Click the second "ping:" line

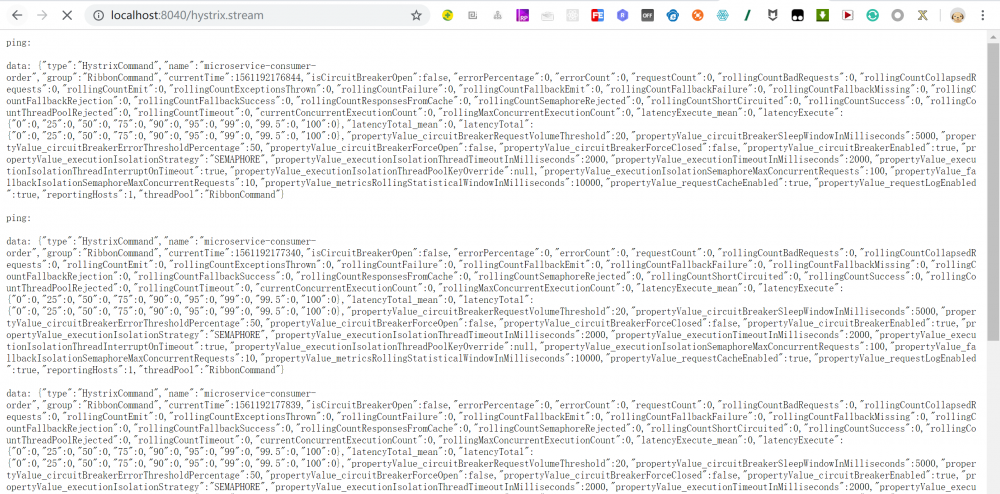tap(18, 218)
